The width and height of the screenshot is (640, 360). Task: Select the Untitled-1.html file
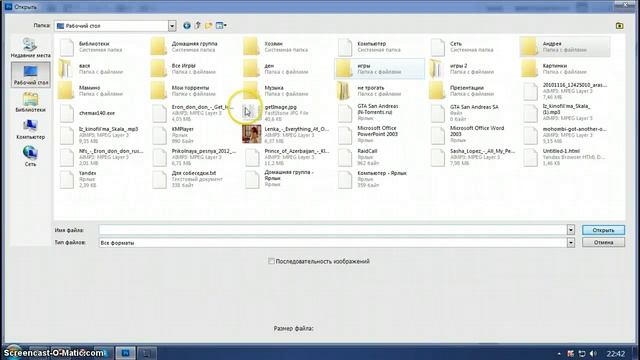(564, 157)
